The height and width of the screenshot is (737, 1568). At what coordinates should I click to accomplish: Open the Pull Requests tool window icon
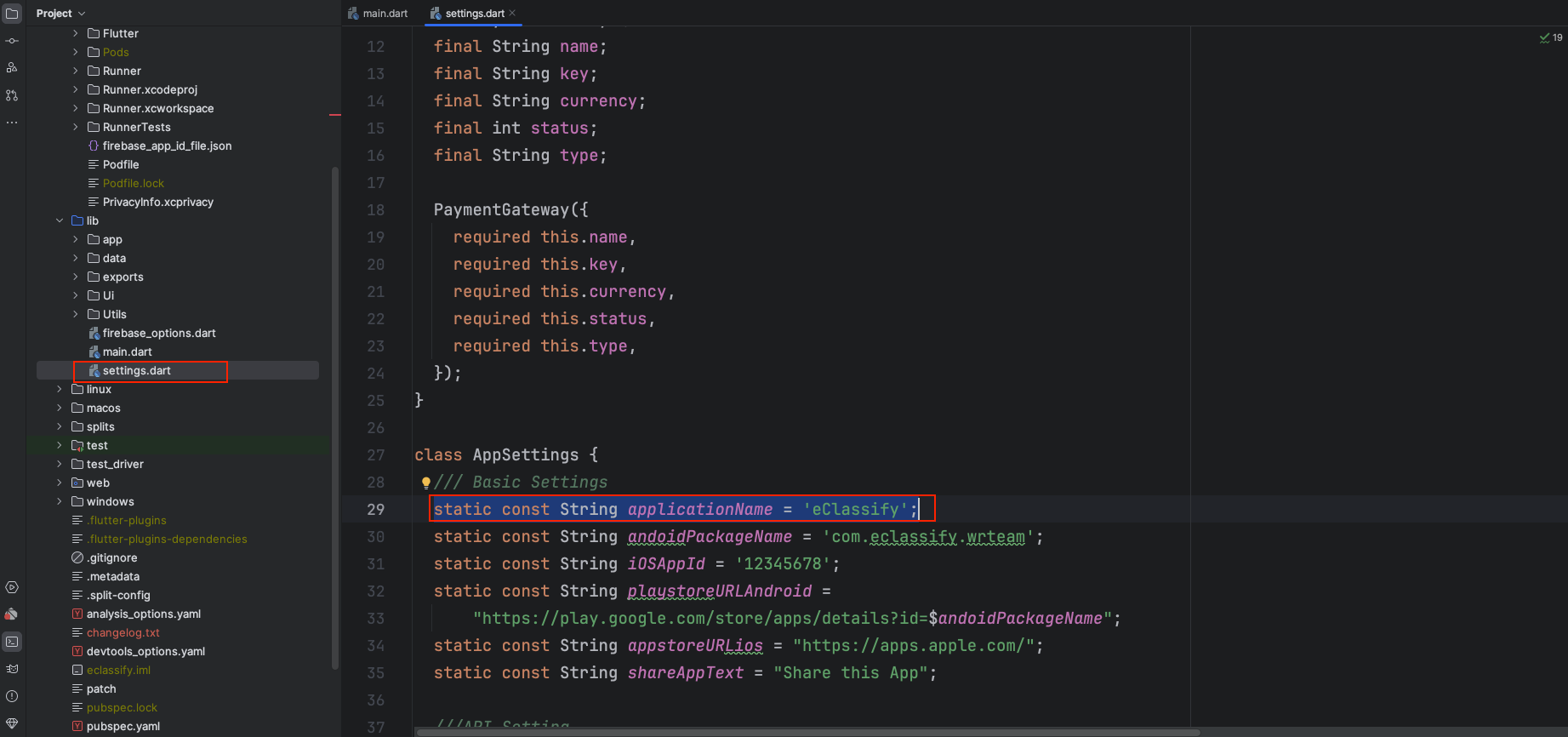12,95
